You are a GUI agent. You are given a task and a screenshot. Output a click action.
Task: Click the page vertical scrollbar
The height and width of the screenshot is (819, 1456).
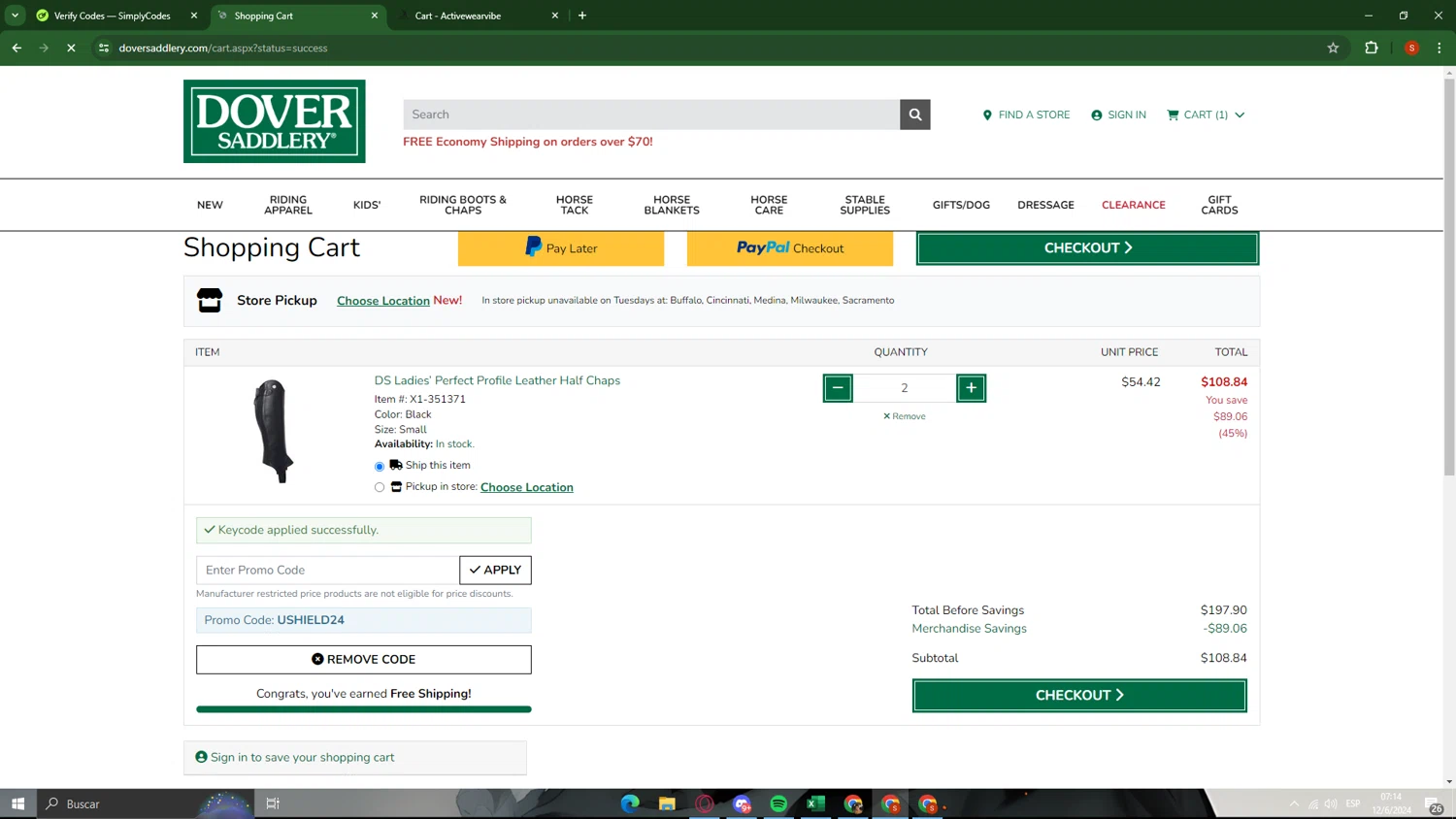[x=1449, y=277]
